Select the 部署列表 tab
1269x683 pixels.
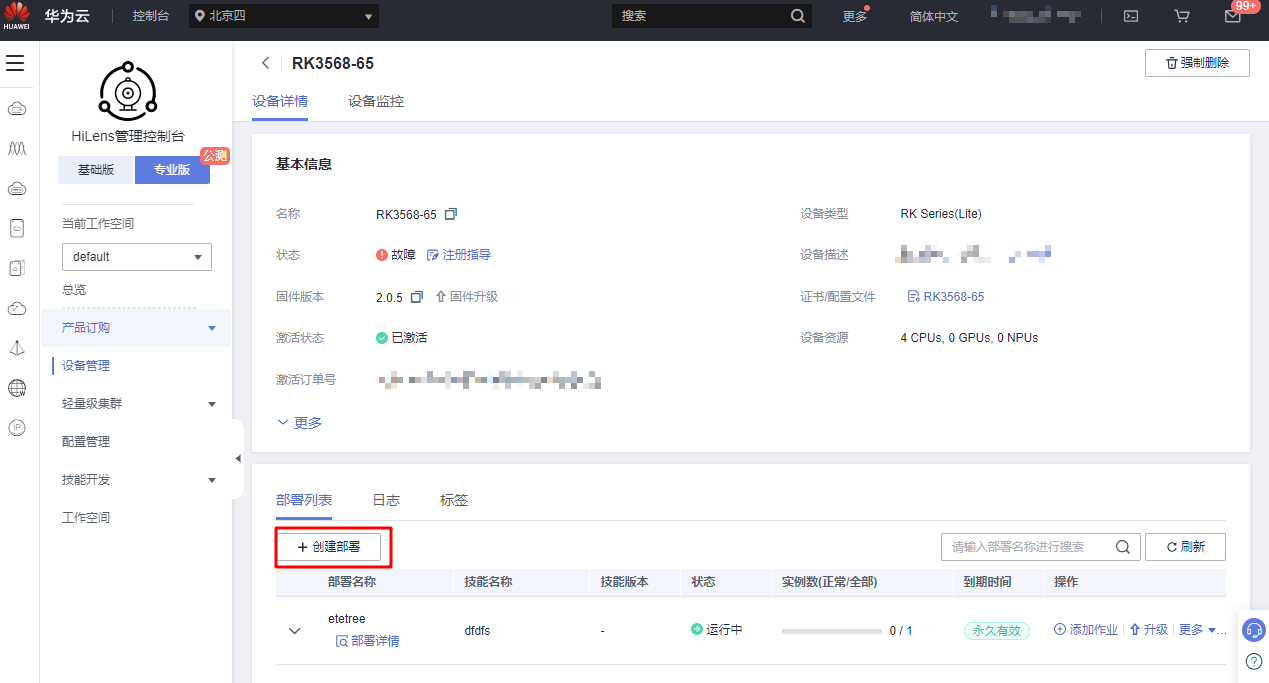[304, 500]
